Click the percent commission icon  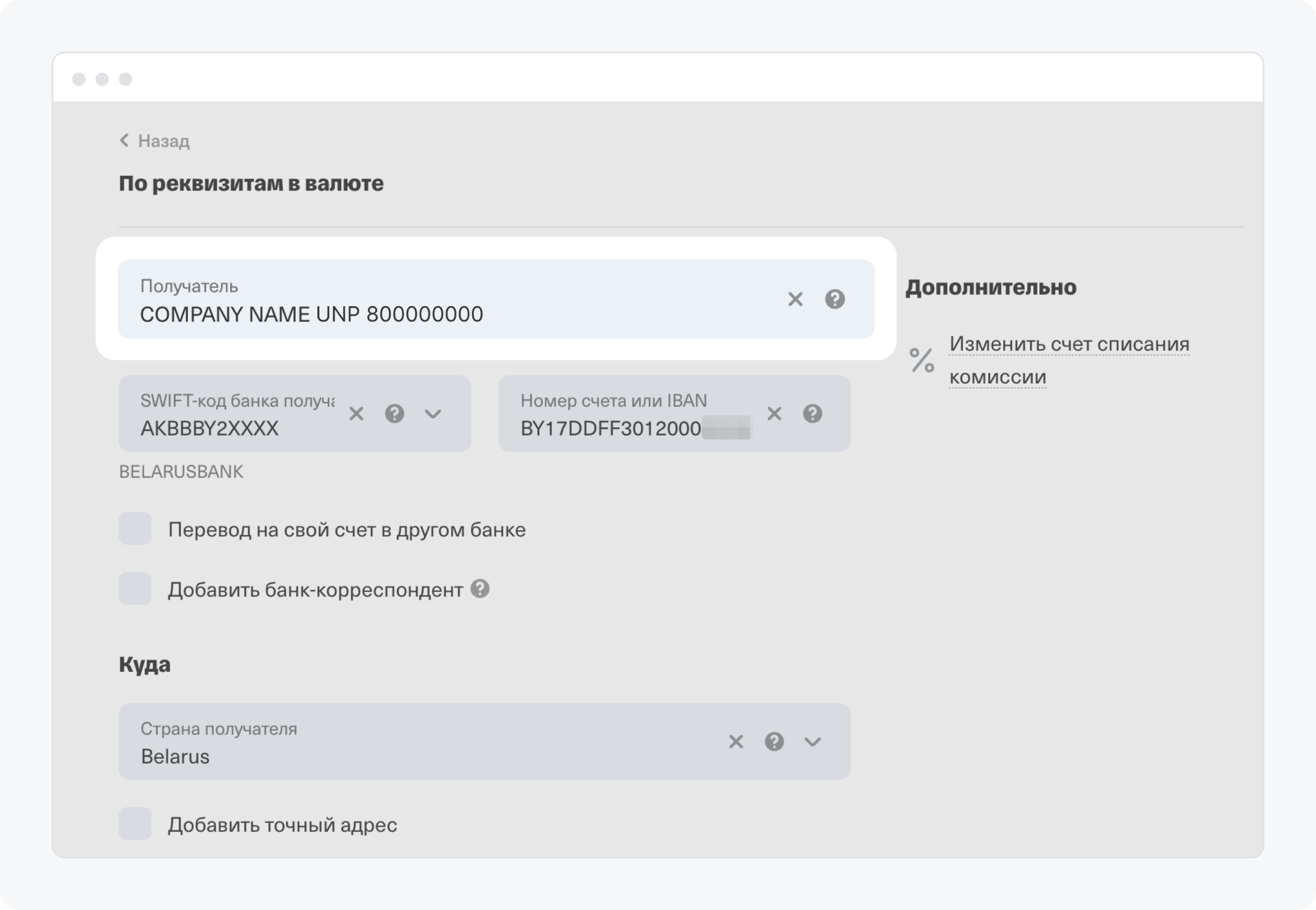tap(922, 360)
